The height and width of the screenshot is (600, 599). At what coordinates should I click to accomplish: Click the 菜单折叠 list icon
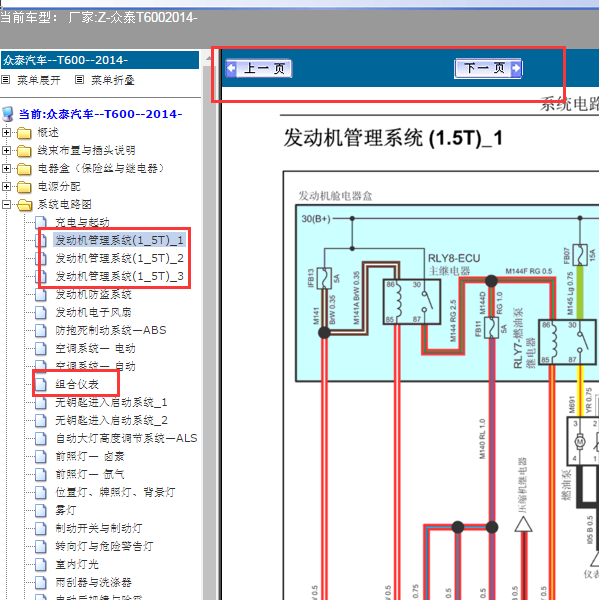click(x=79, y=80)
